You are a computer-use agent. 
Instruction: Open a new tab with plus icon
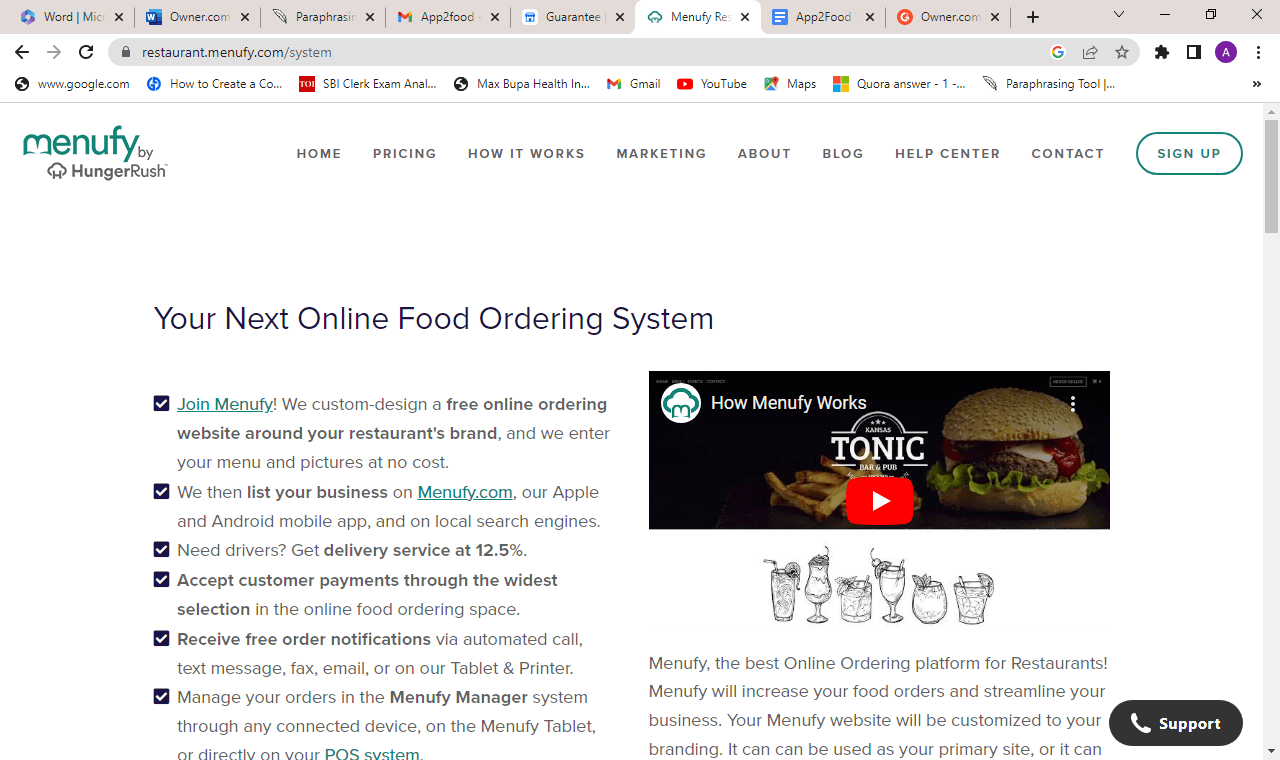[1033, 17]
